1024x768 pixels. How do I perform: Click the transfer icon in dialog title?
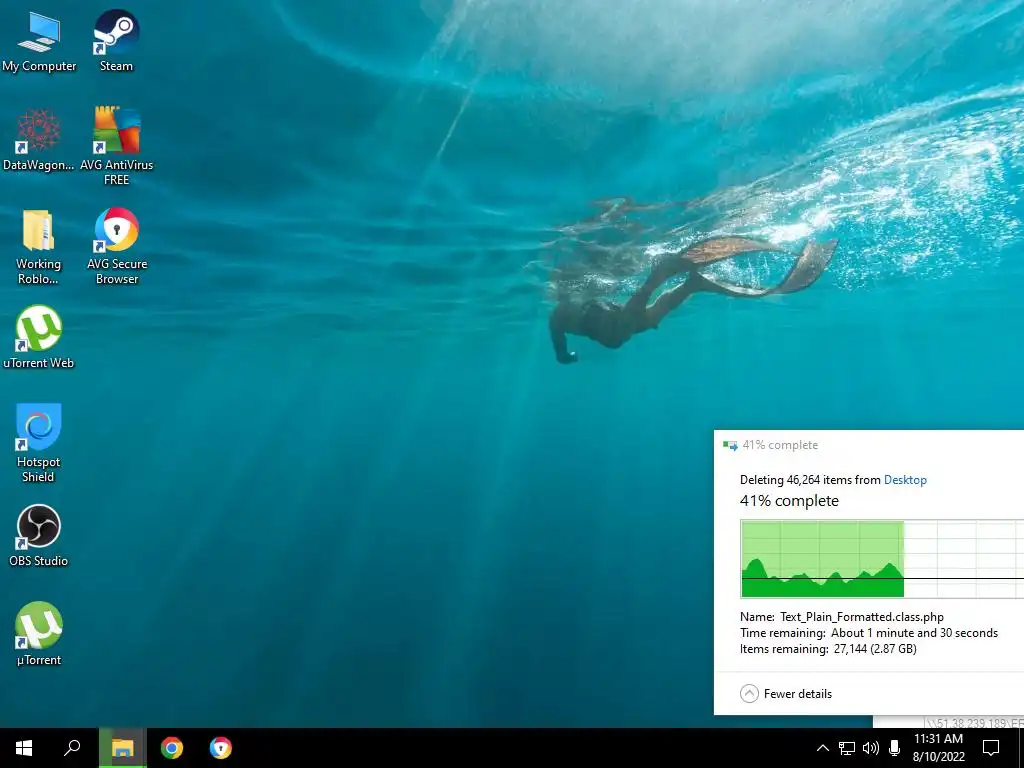(x=730, y=445)
